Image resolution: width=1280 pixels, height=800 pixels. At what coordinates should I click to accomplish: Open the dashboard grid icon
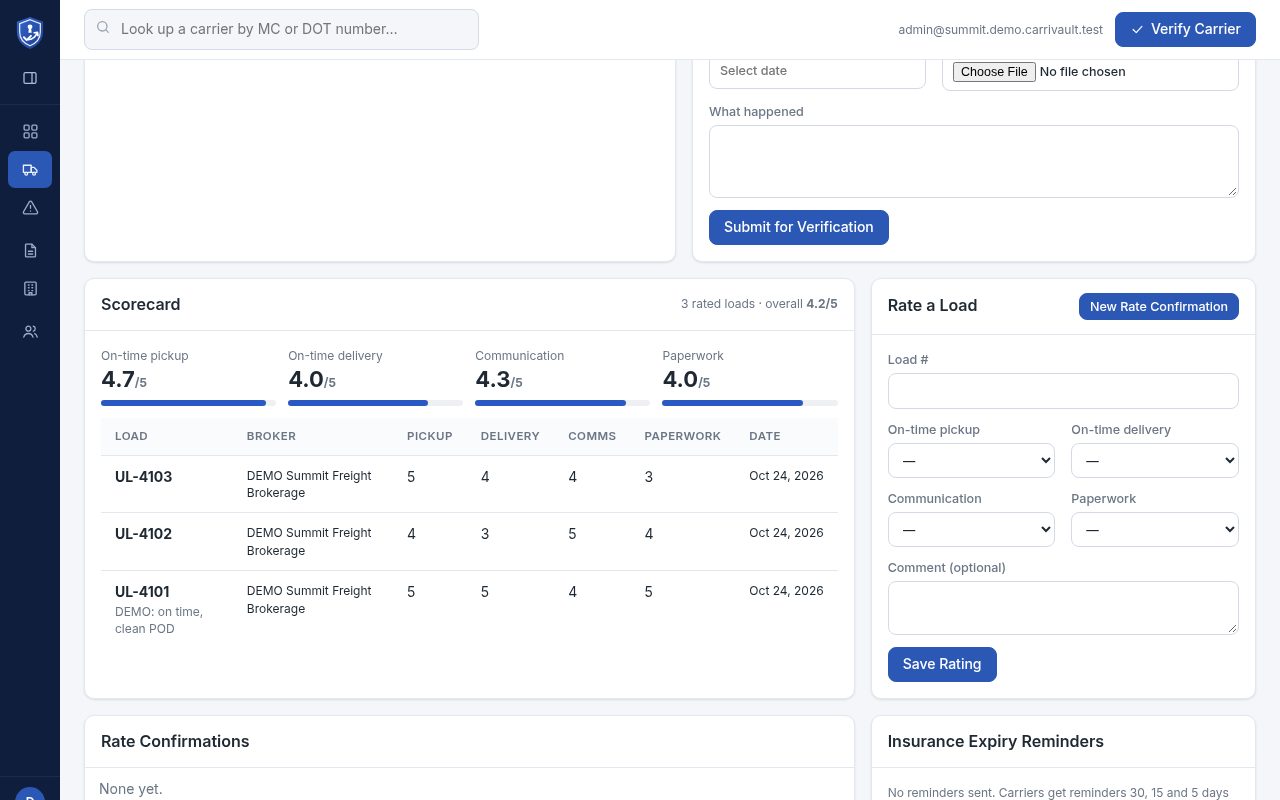pos(30,132)
